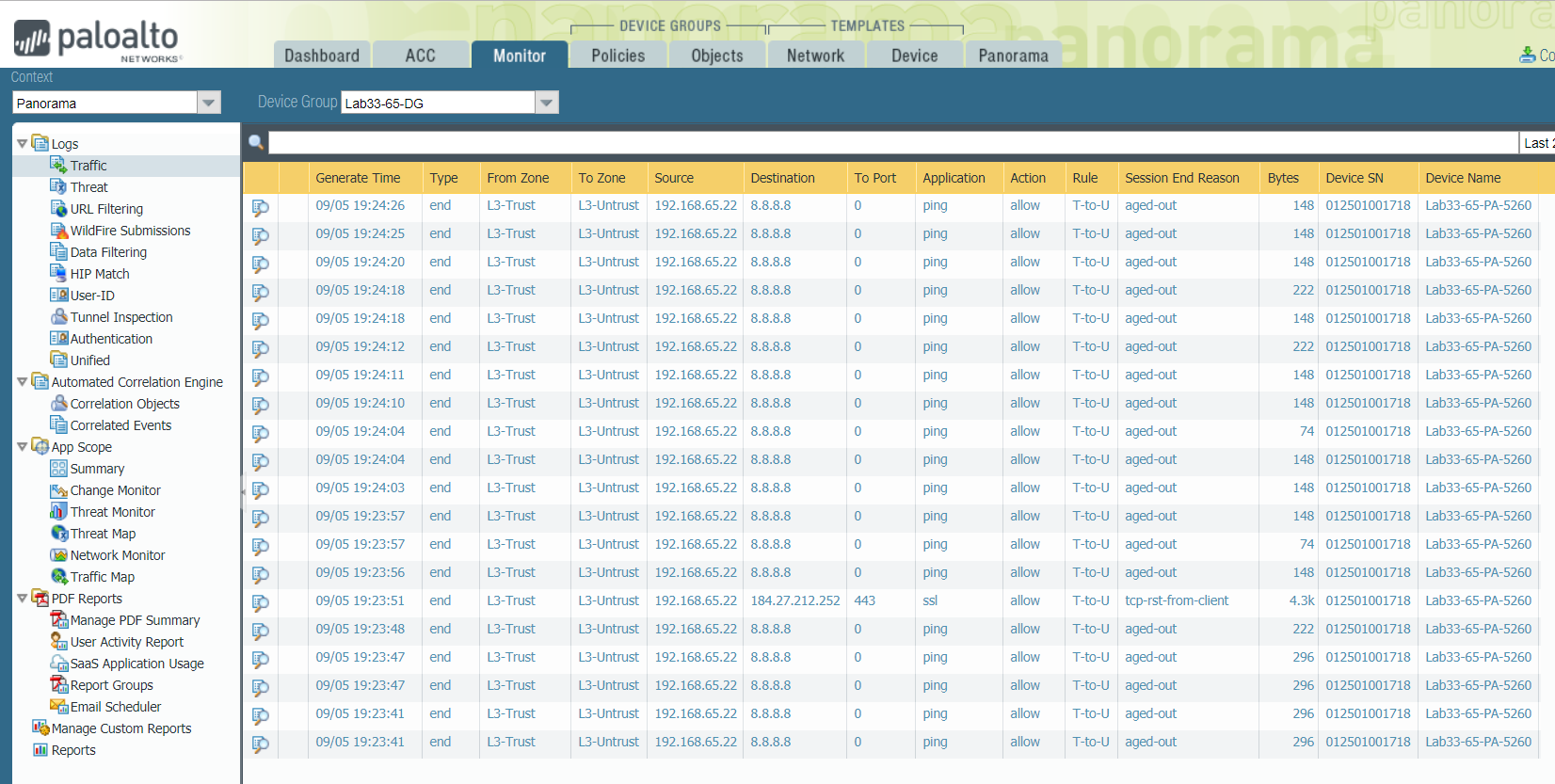Image resolution: width=1555 pixels, height=784 pixels.
Task: Click the Threat Map globe icon
Action: click(x=59, y=534)
